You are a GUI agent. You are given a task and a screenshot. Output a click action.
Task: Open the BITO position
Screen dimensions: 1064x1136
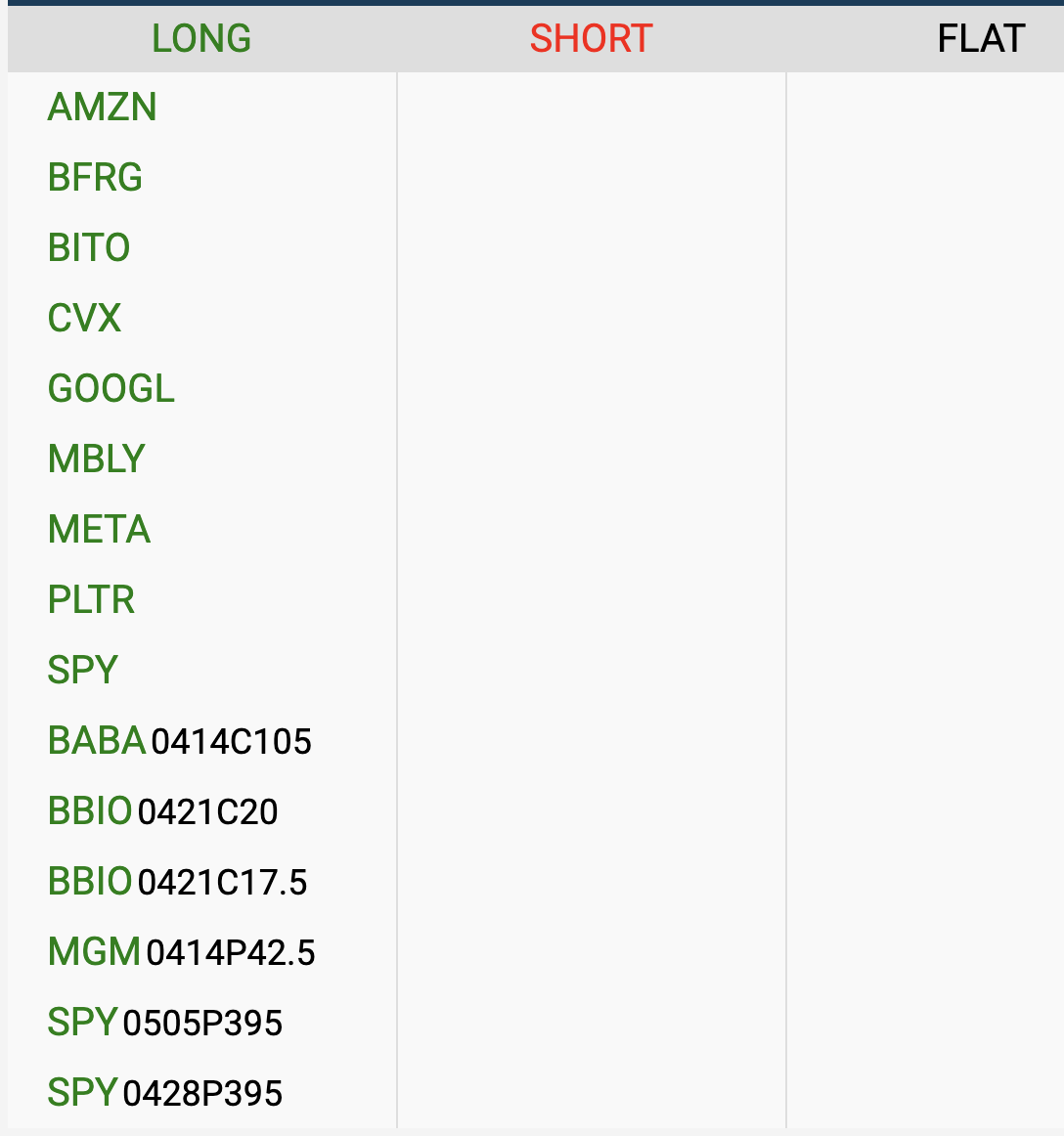(x=89, y=248)
